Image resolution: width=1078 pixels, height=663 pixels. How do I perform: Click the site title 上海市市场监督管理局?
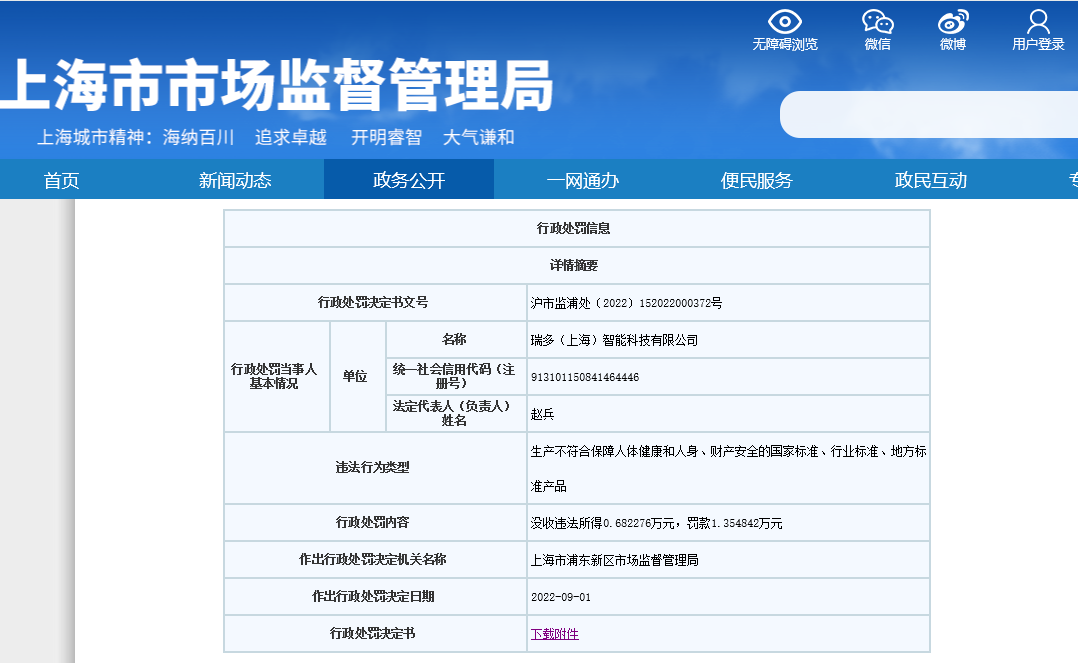[277, 86]
